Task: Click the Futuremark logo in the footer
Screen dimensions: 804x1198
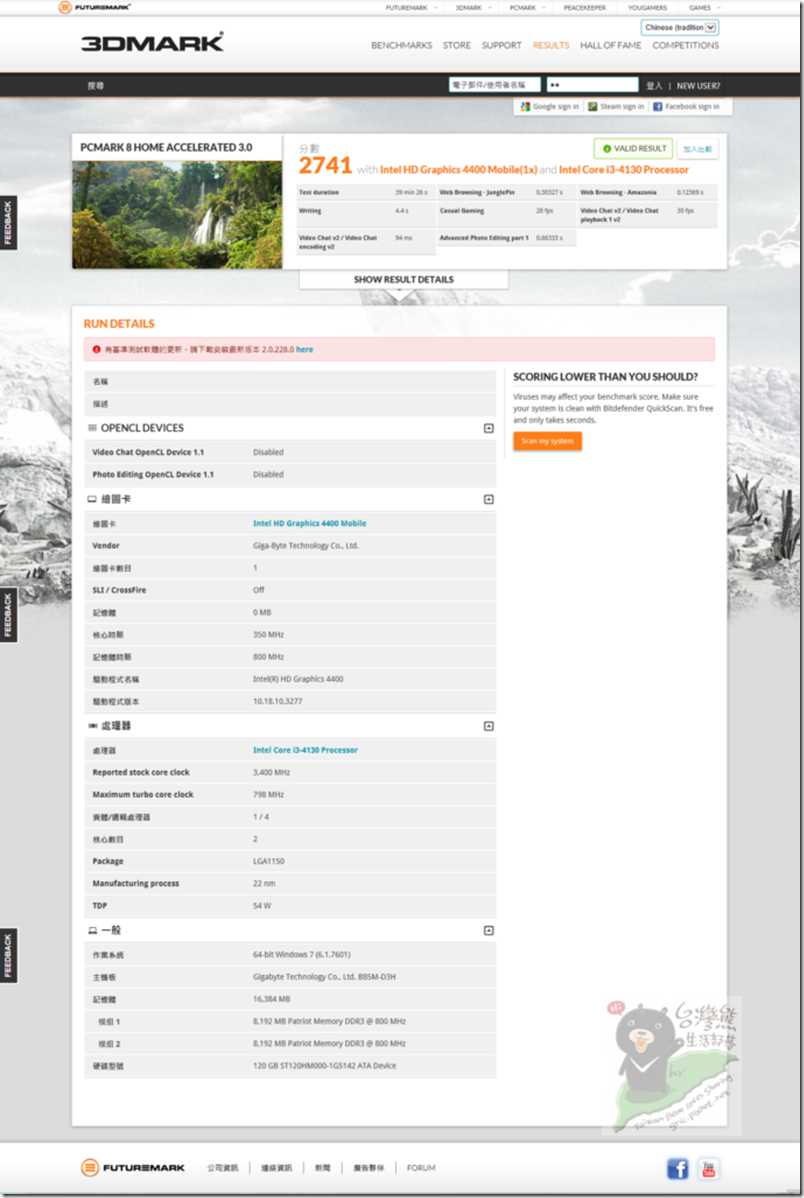Action: (x=133, y=1167)
